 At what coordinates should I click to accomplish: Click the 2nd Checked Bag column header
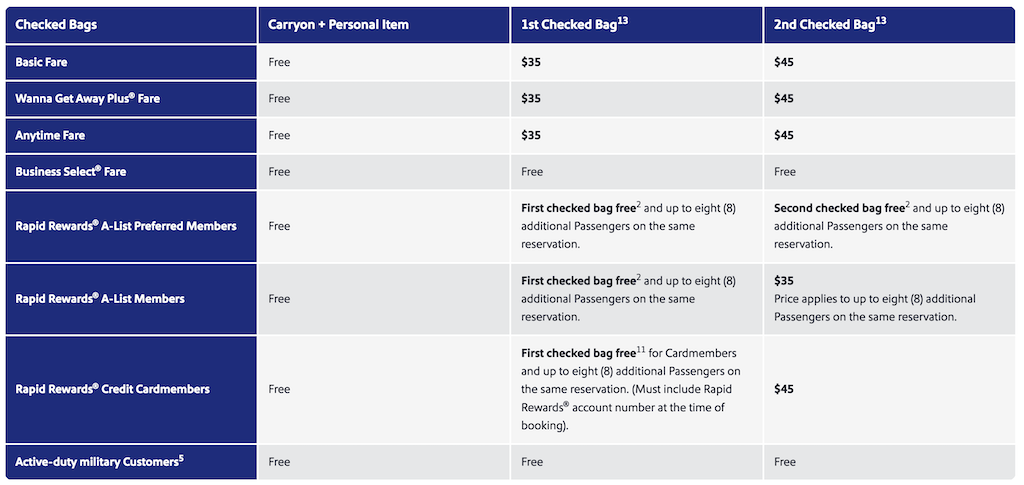(889, 25)
